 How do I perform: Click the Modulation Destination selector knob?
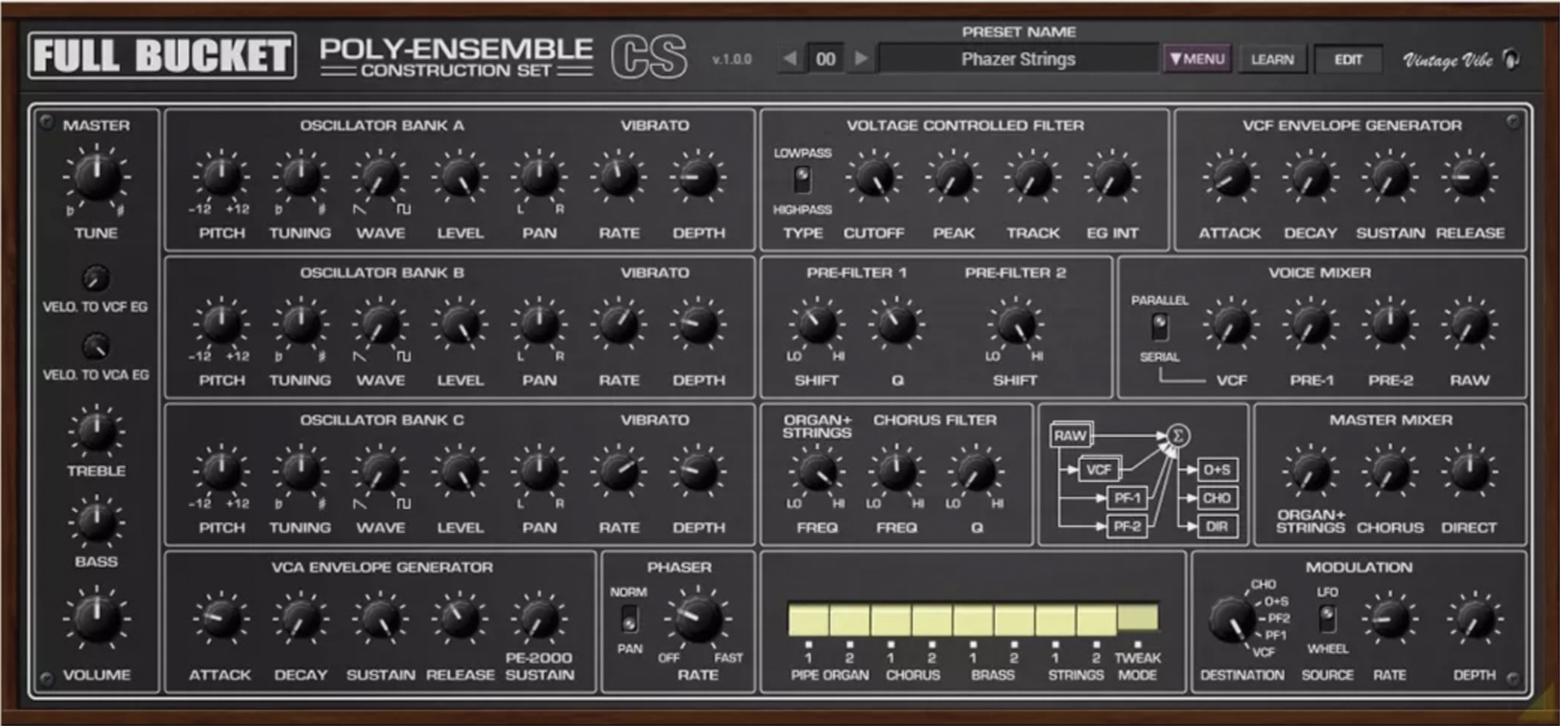pos(1232,619)
